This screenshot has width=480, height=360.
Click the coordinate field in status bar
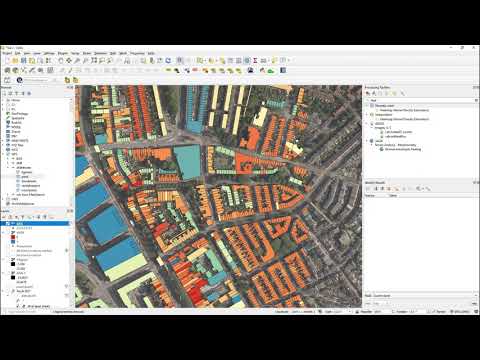(x=303, y=312)
